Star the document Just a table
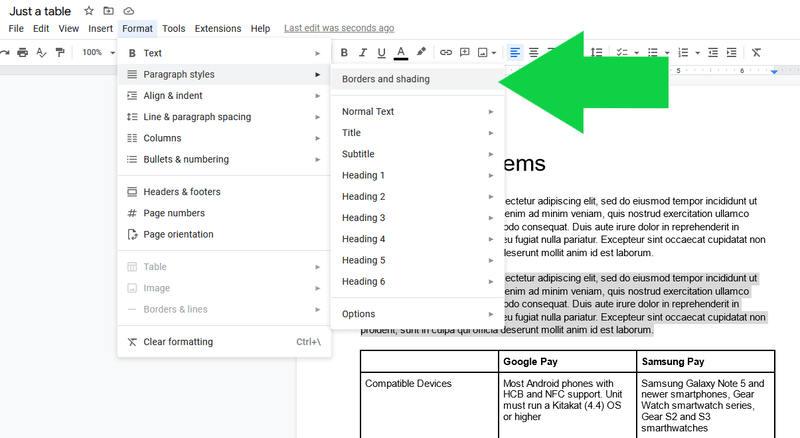This screenshot has height=438, width=800. click(x=89, y=10)
